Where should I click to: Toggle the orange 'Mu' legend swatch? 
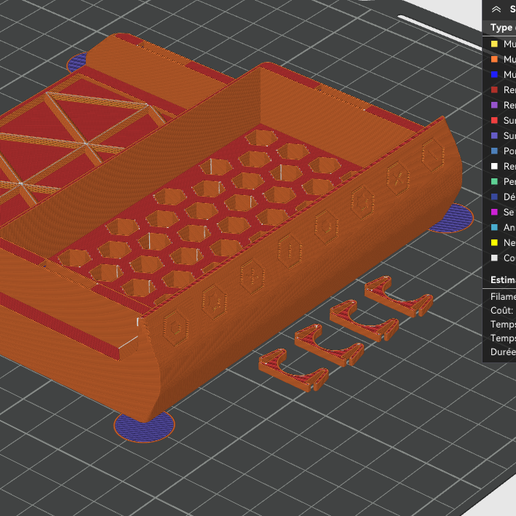(494, 59)
